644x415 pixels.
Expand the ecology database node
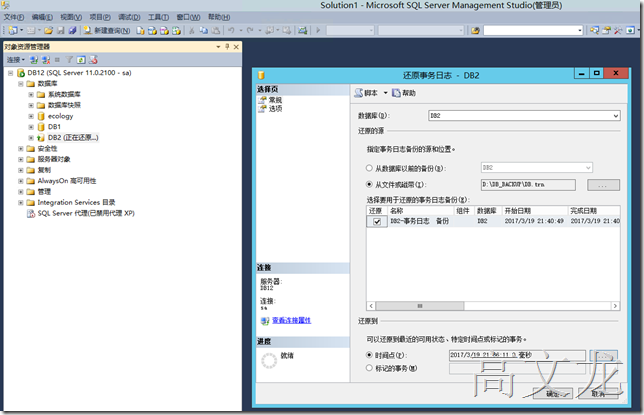coord(31,116)
